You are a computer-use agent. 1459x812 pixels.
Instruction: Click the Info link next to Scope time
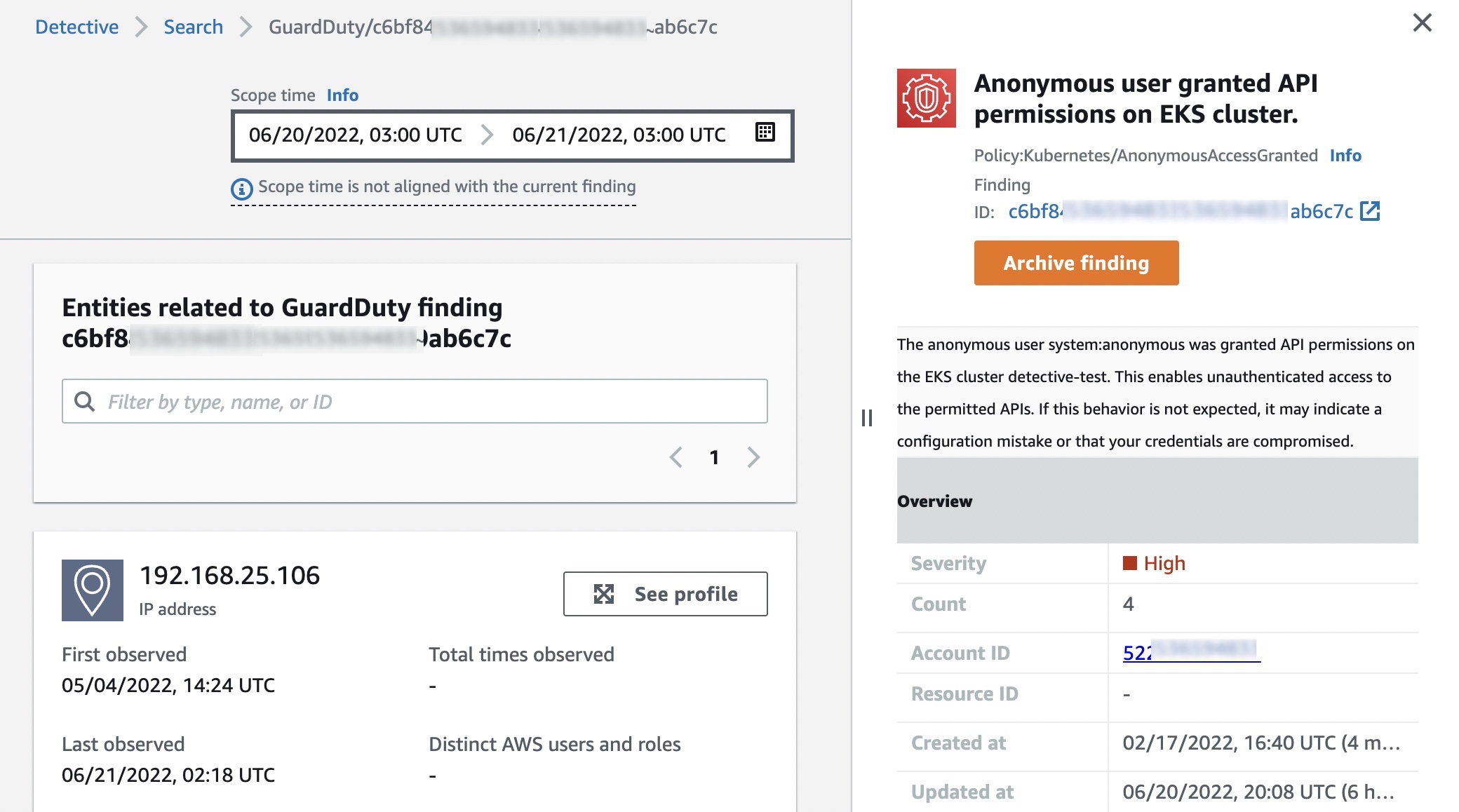tap(343, 93)
